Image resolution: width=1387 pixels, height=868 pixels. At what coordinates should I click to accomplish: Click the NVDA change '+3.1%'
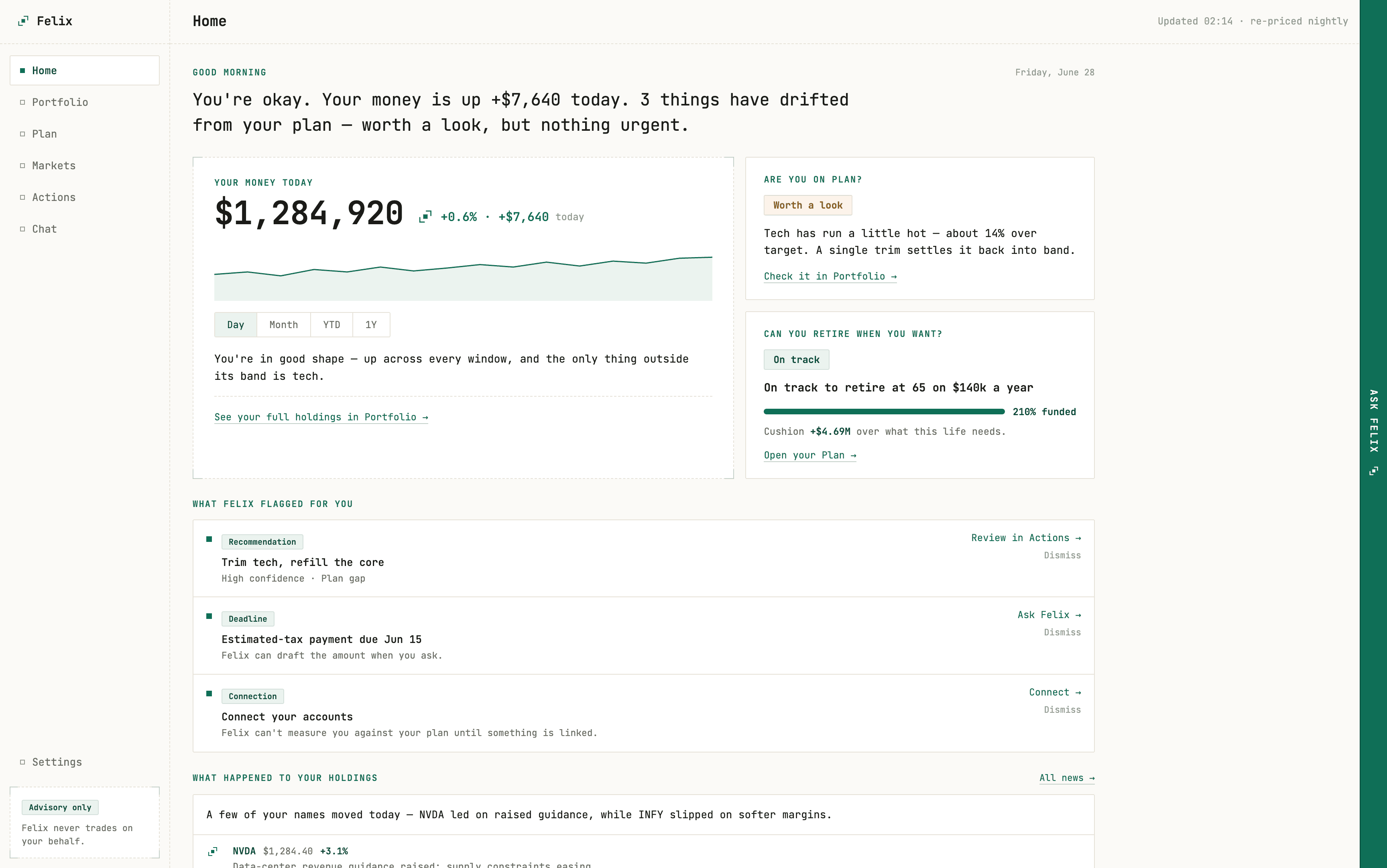[x=334, y=851]
